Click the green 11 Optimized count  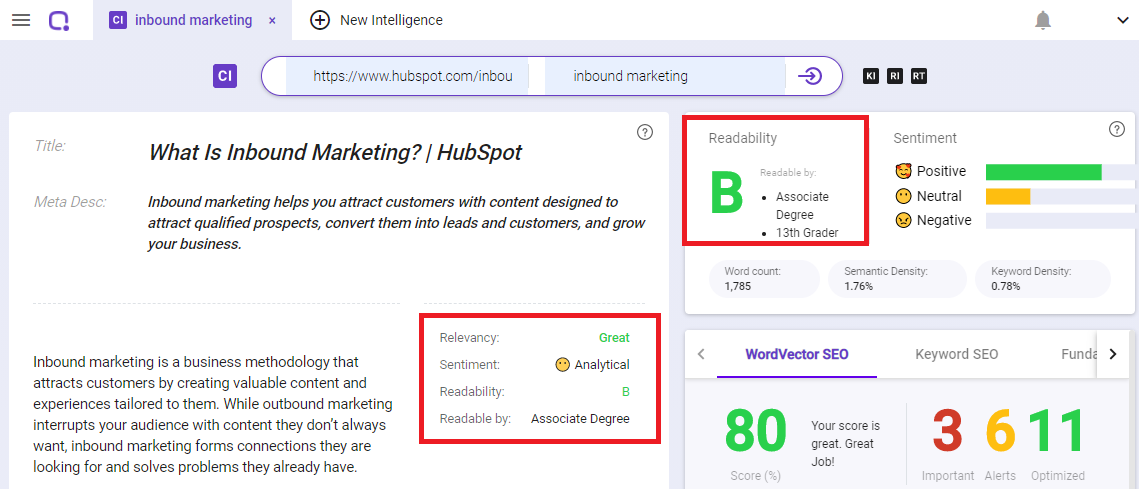click(x=1057, y=432)
